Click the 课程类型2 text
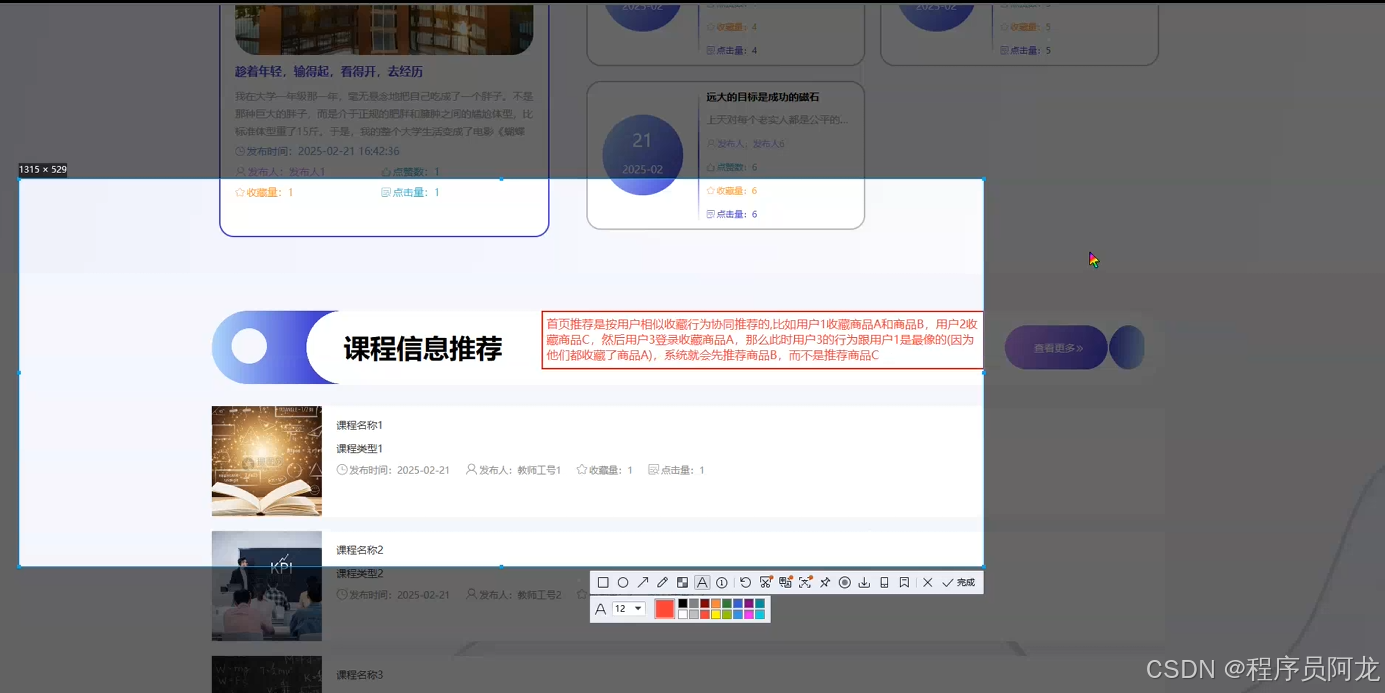Image resolution: width=1385 pixels, height=693 pixels. 360,574
